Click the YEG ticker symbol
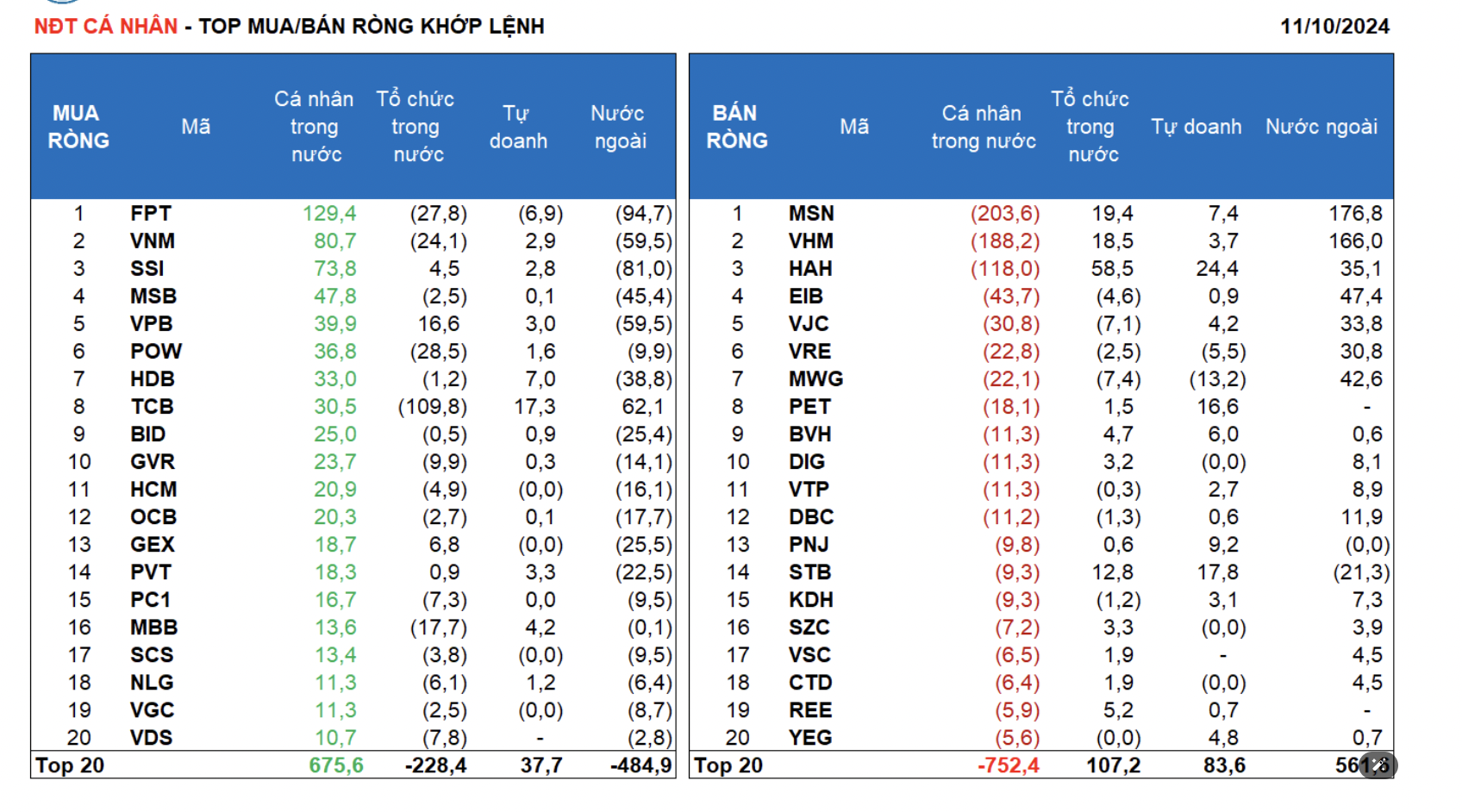This screenshot has width=1462, height=812. 809,737
